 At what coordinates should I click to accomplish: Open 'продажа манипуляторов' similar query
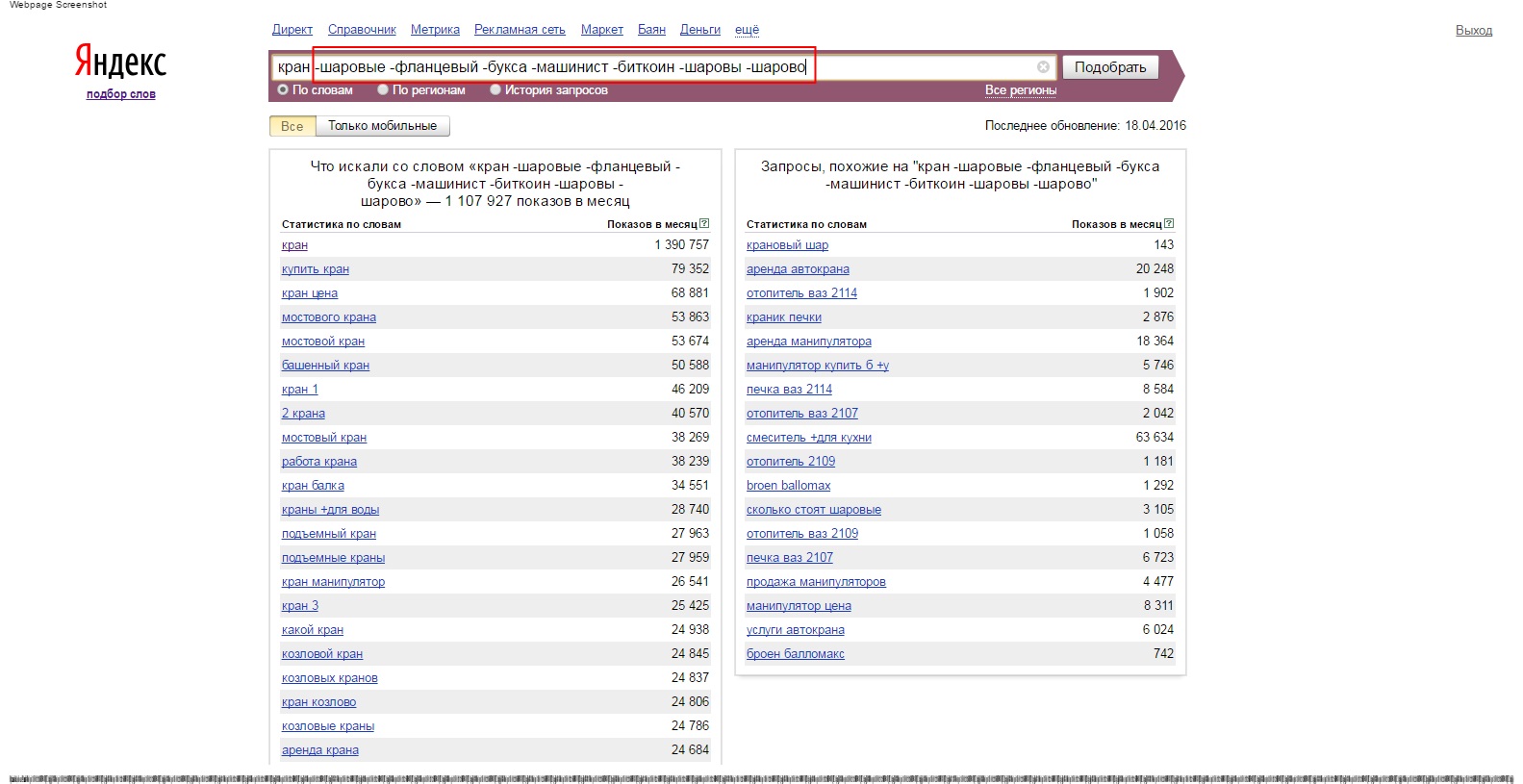coord(816,582)
